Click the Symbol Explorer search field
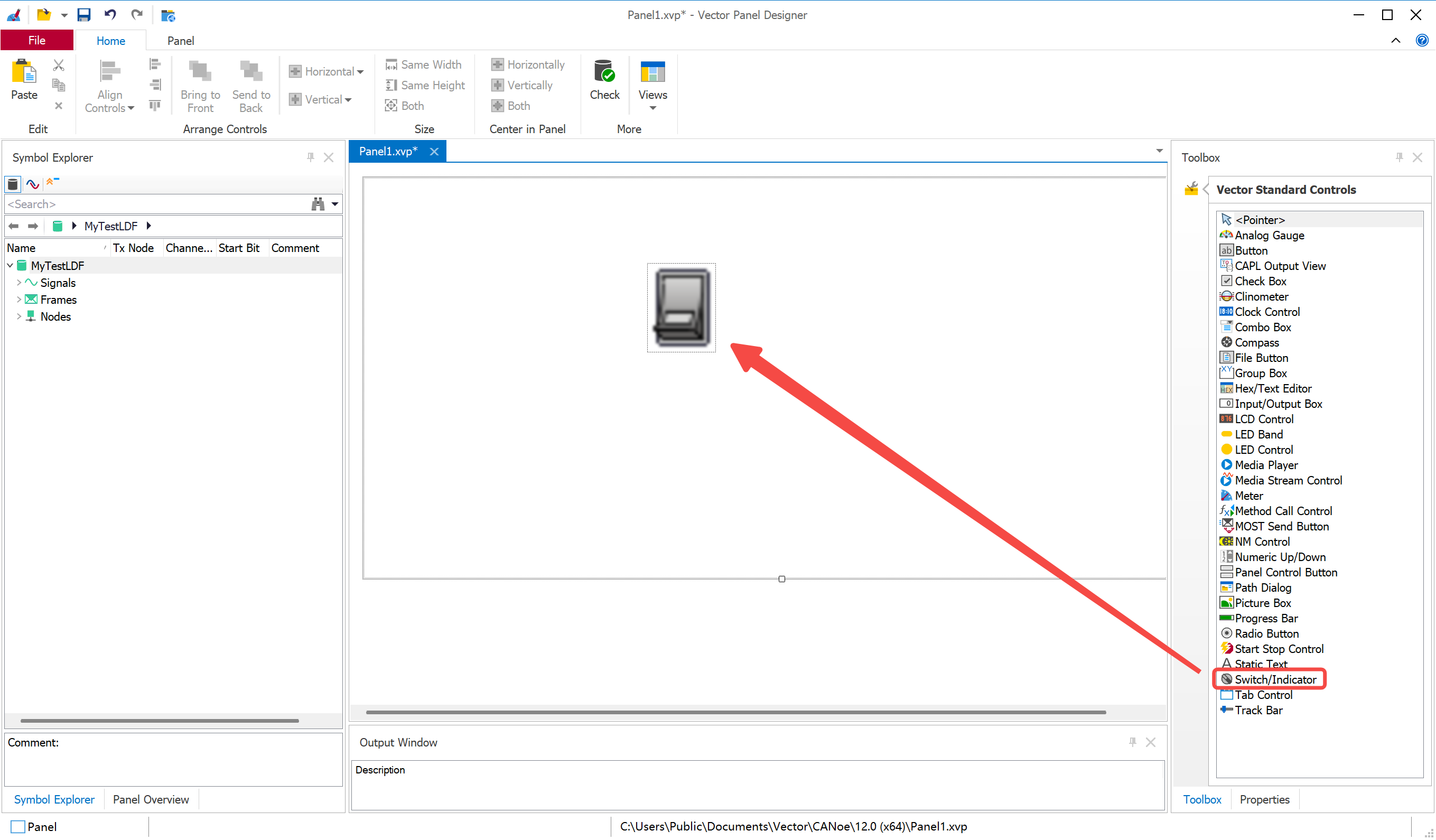The height and width of the screenshot is (840, 1436). pos(154,204)
